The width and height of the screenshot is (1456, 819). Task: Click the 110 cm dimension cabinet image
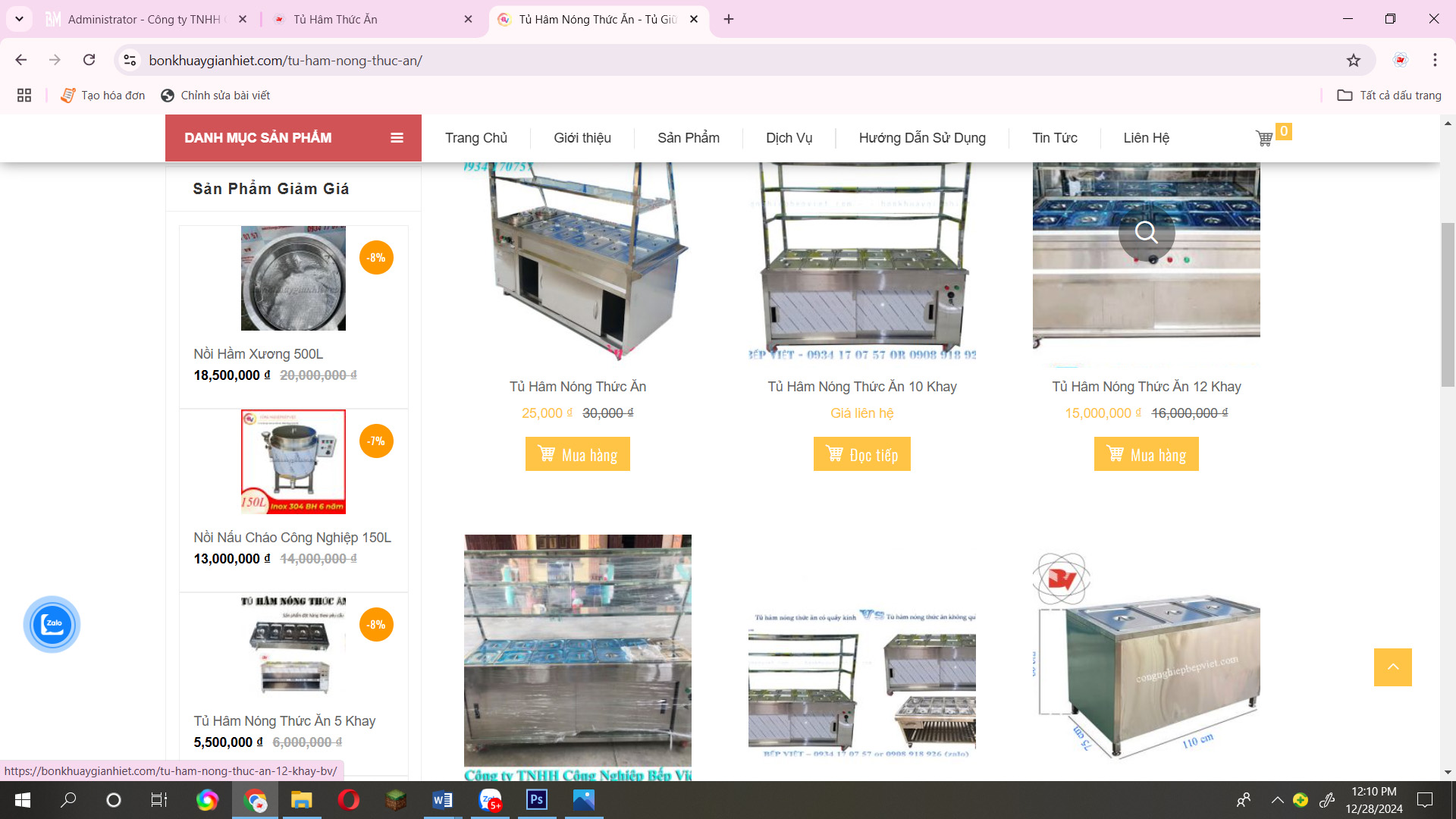coord(1147,656)
